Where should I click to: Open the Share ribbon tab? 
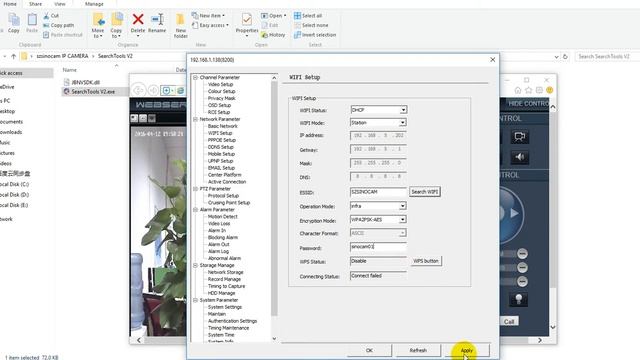(35, 4)
